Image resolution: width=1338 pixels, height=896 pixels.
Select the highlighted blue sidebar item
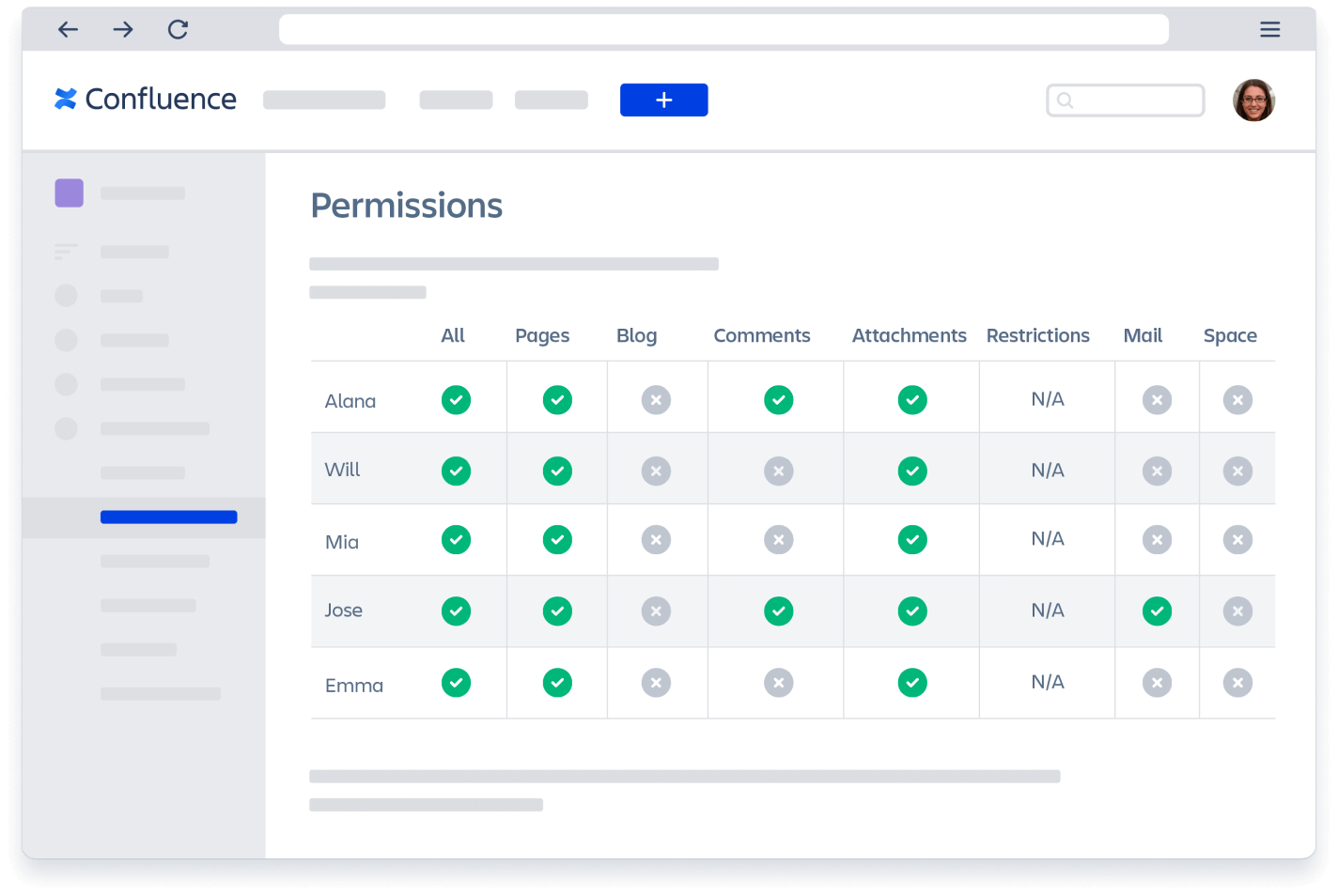[x=169, y=517]
